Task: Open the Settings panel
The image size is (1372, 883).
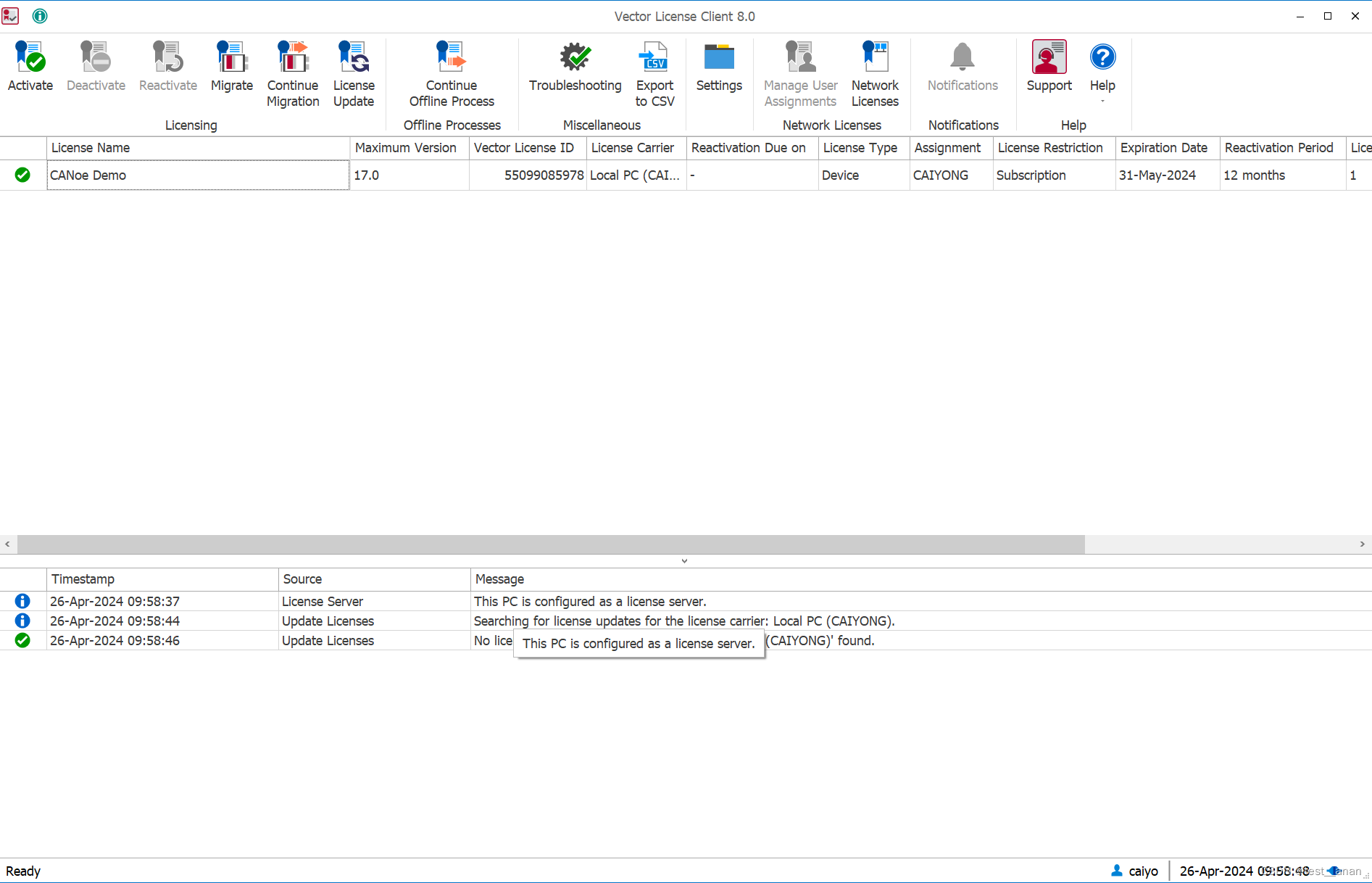Action: [x=719, y=67]
